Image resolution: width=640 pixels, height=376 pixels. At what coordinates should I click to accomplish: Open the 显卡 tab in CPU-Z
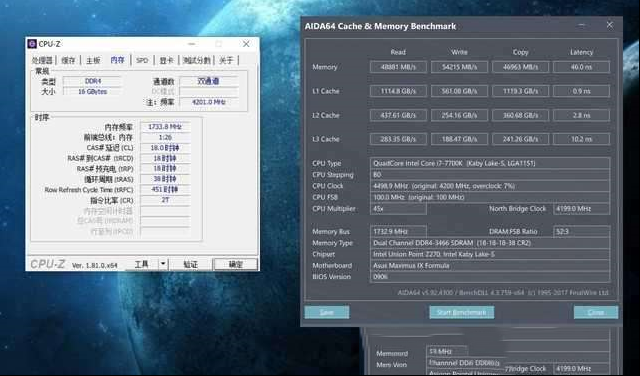pyautogui.click(x=166, y=60)
